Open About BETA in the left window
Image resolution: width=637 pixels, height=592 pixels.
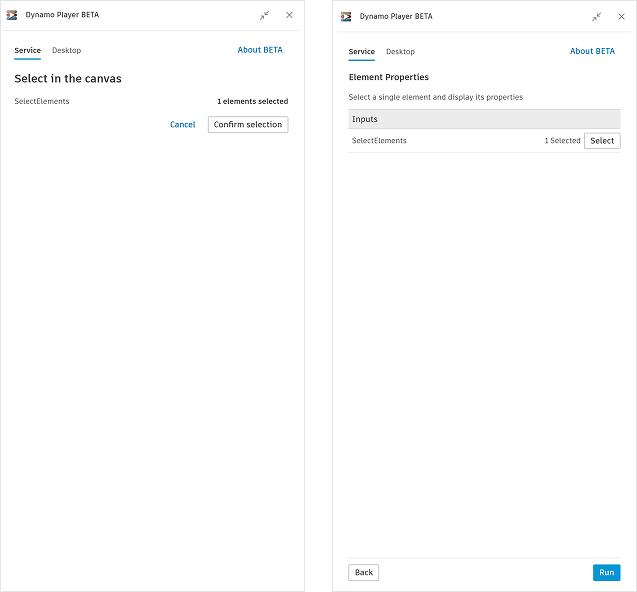[260, 50]
